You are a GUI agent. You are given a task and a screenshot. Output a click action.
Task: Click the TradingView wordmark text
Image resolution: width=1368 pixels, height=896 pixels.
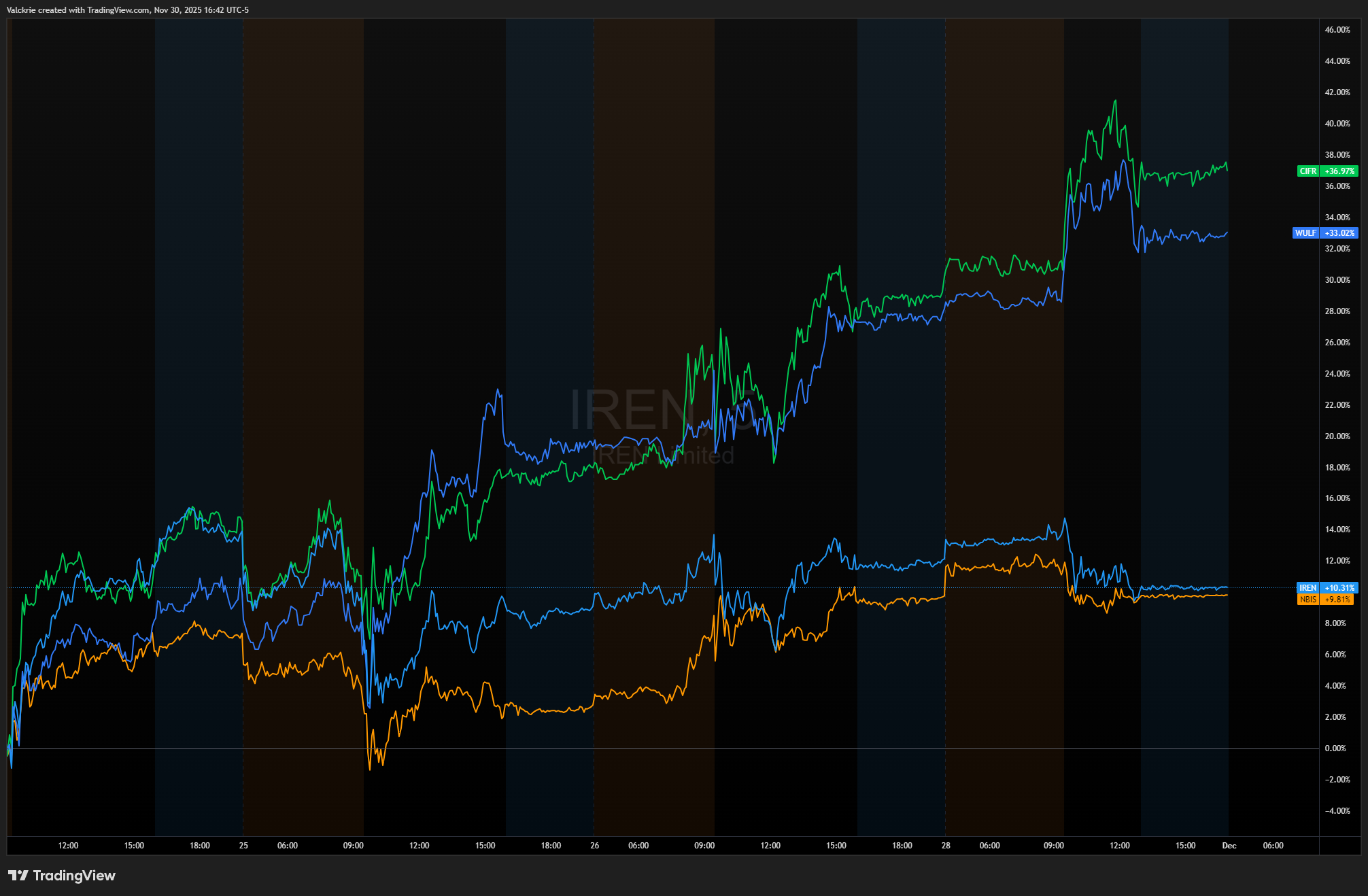pyautogui.click(x=74, y=876)
